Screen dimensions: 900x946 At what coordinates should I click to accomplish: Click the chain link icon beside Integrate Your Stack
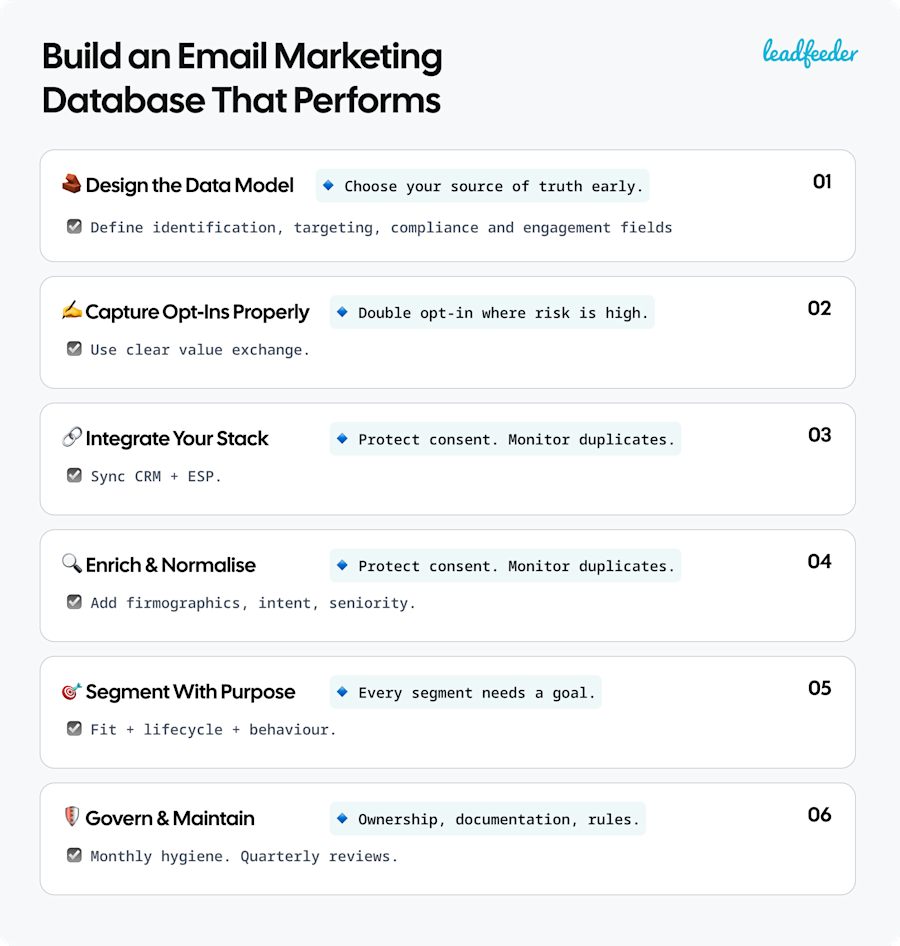coord(72,437)
